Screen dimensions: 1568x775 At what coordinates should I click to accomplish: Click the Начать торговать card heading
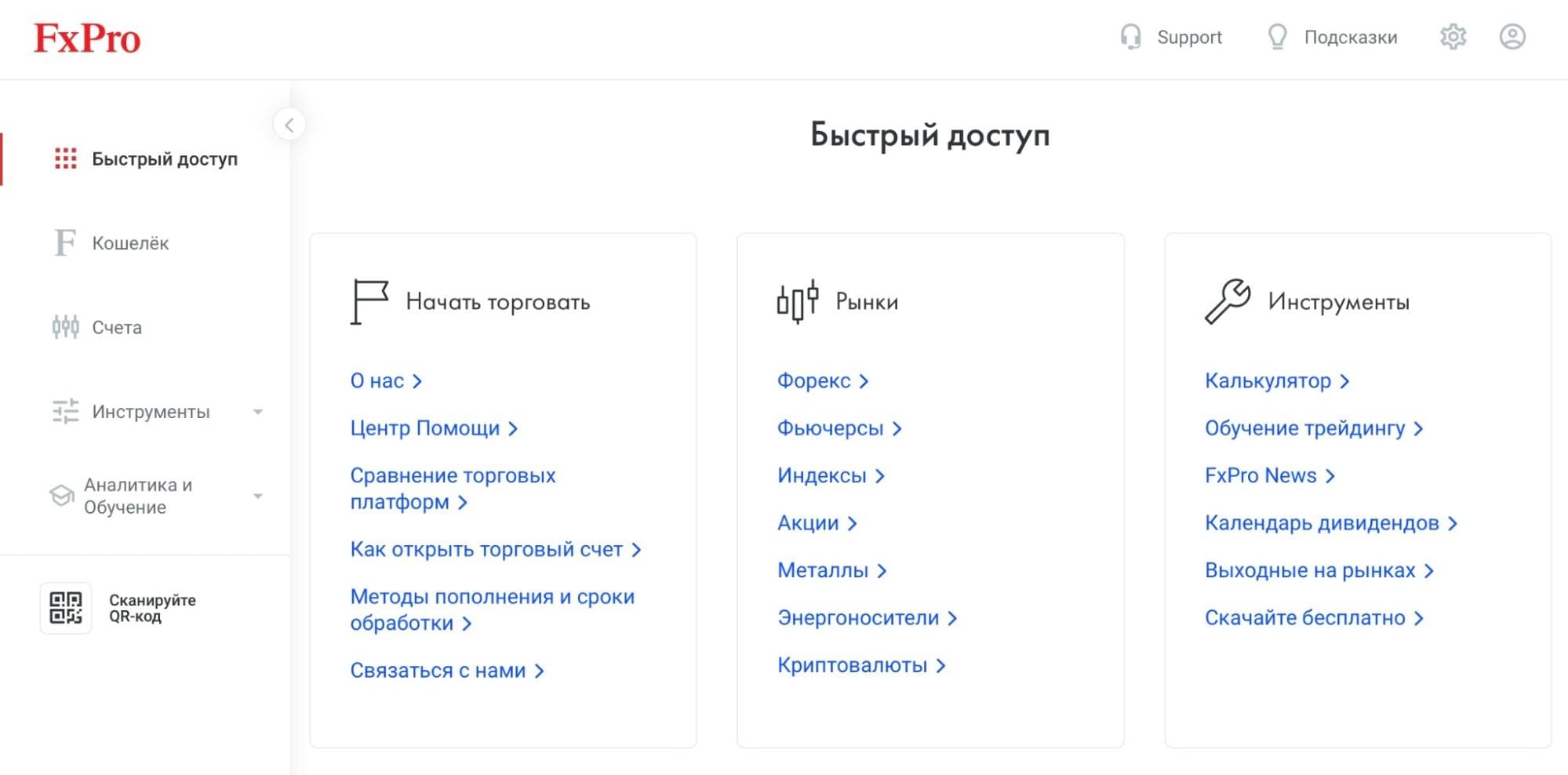pos(497,302)
